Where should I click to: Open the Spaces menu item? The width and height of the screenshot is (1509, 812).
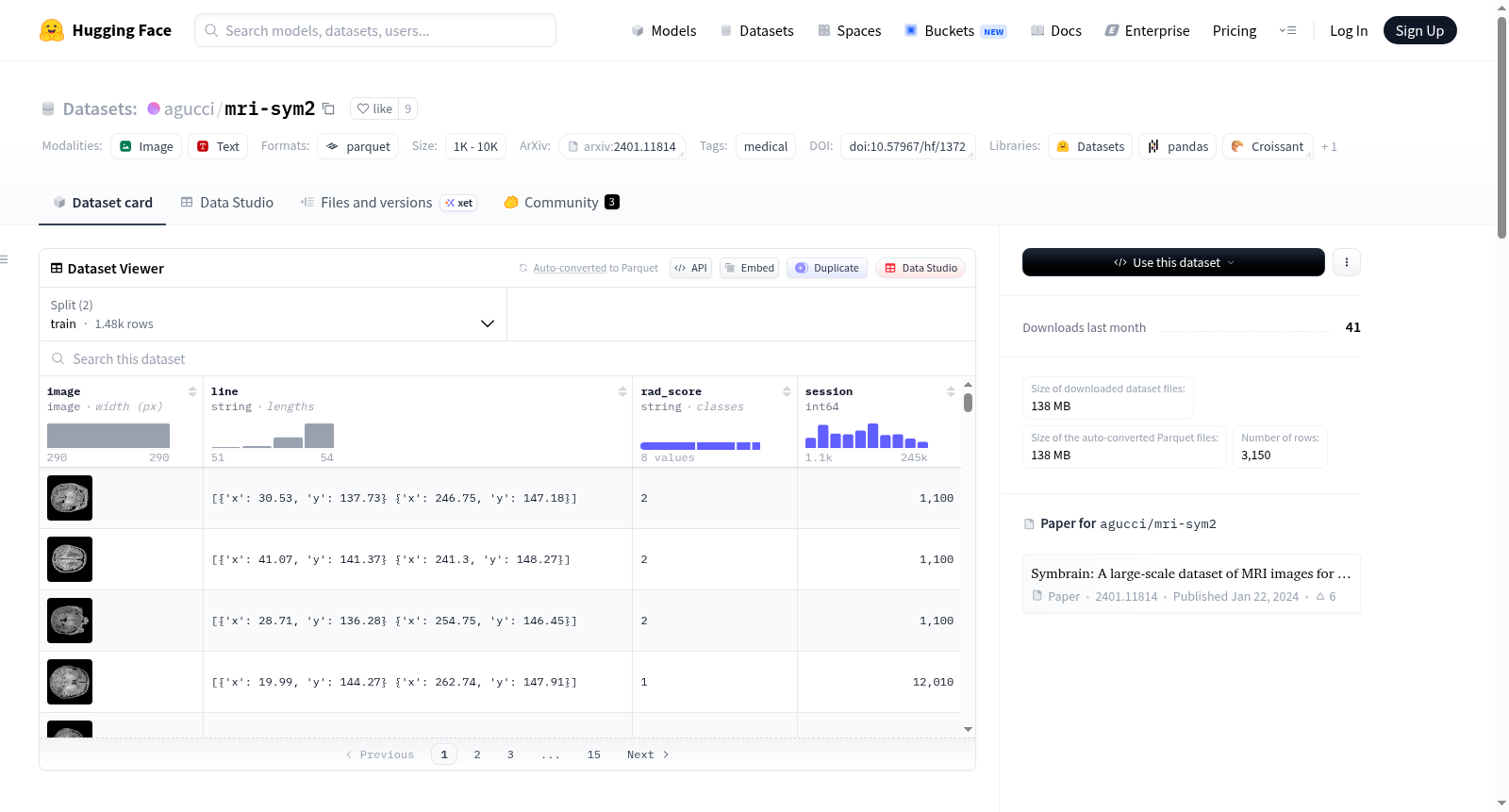(x=849, y=30)
